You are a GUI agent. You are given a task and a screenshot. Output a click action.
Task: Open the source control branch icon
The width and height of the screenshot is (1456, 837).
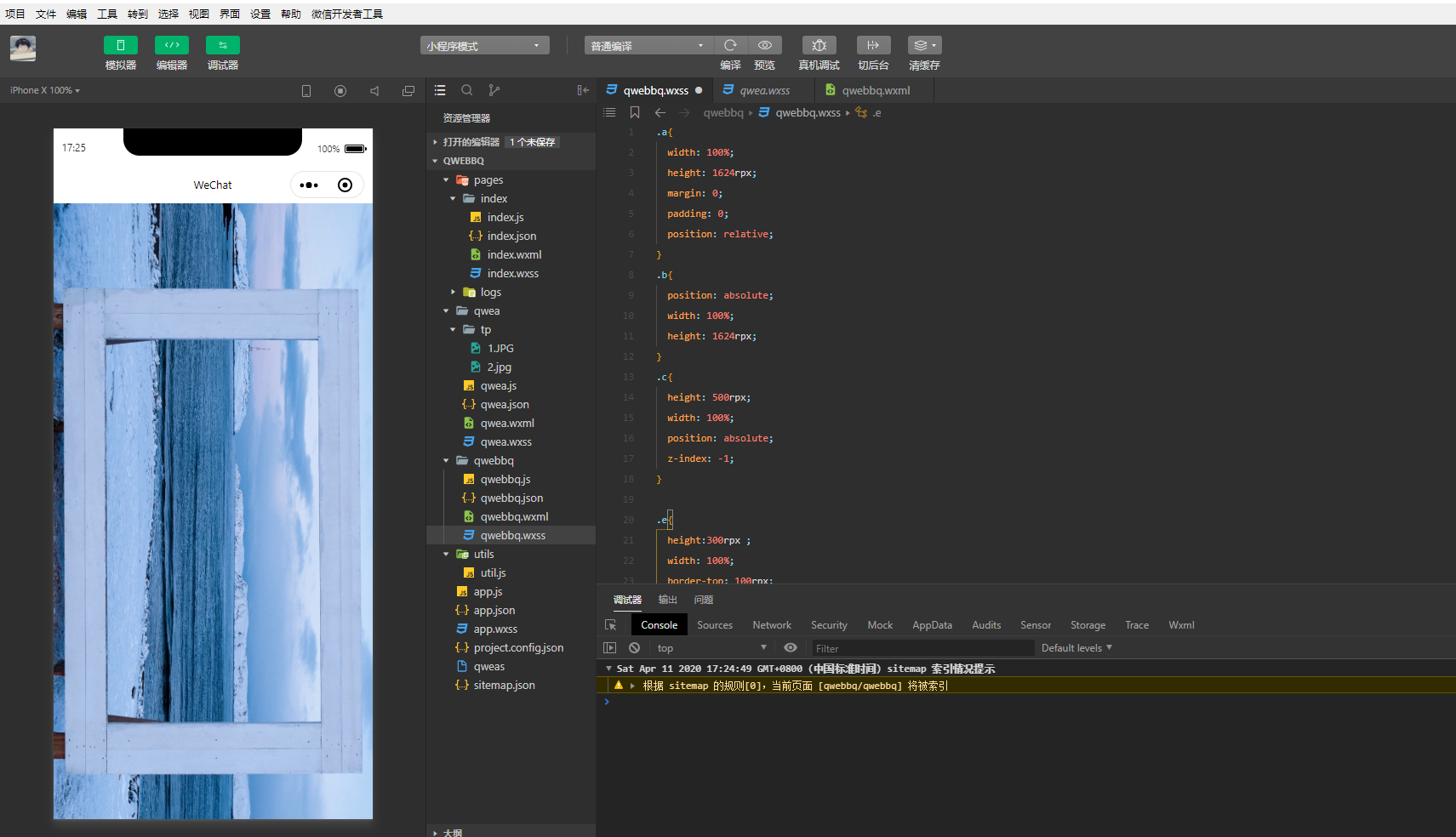coord(494,90)
